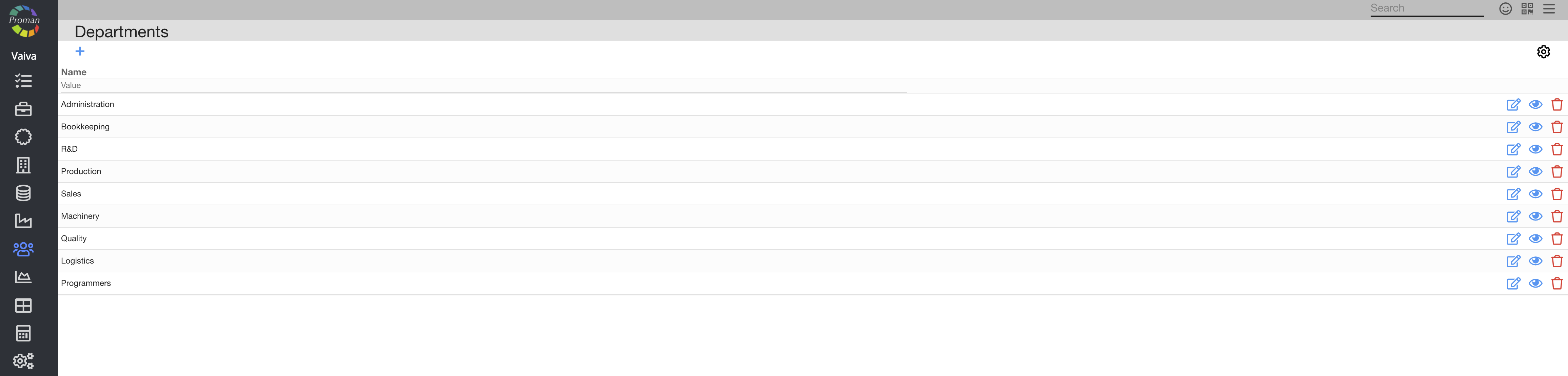View the Programmers department details
1568x376 pixels.
pos(1535,283)
